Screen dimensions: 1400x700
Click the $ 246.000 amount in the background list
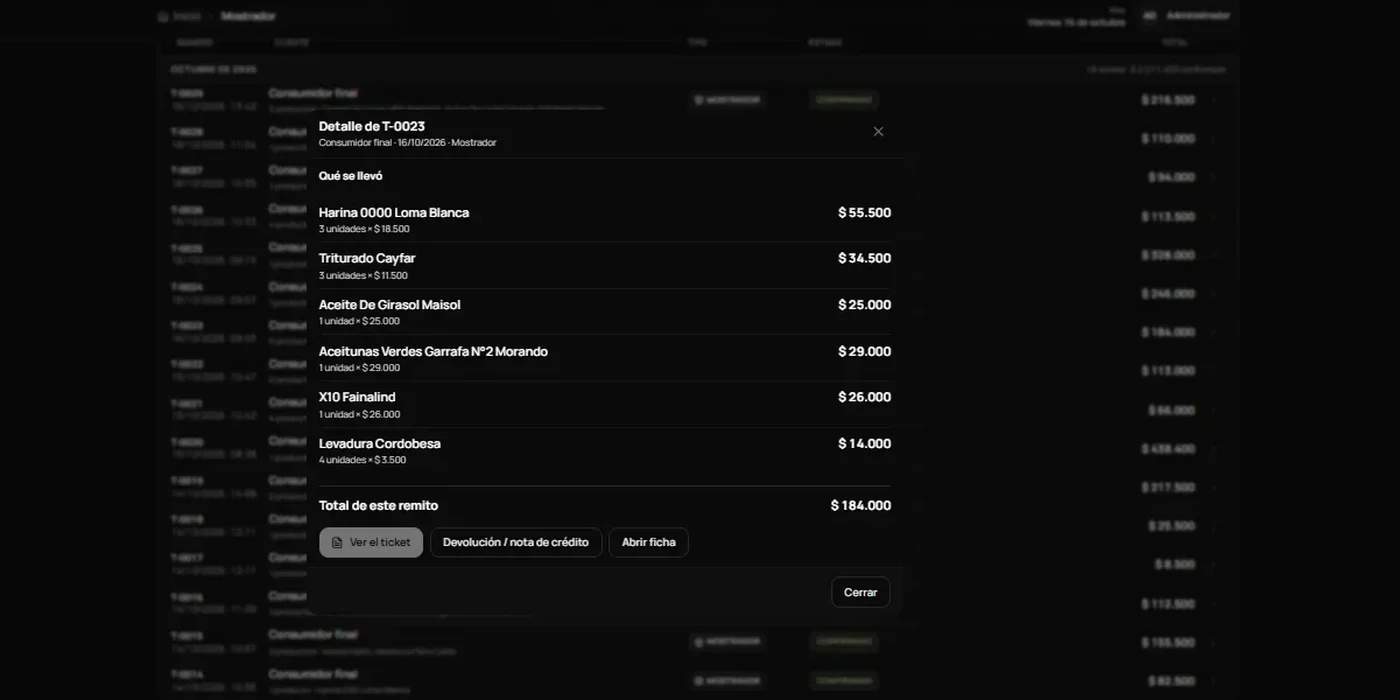(1168, 293)
